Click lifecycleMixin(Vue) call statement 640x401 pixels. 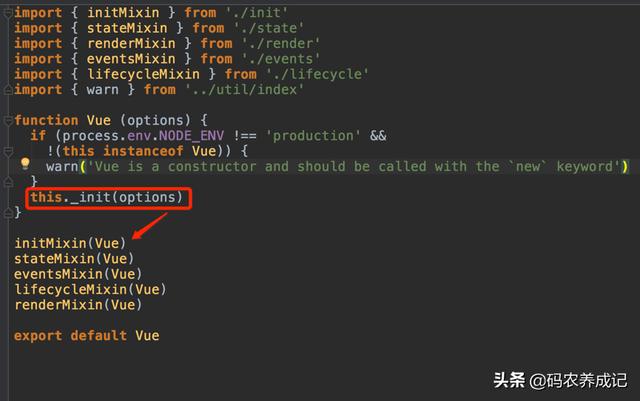(90, 290)
